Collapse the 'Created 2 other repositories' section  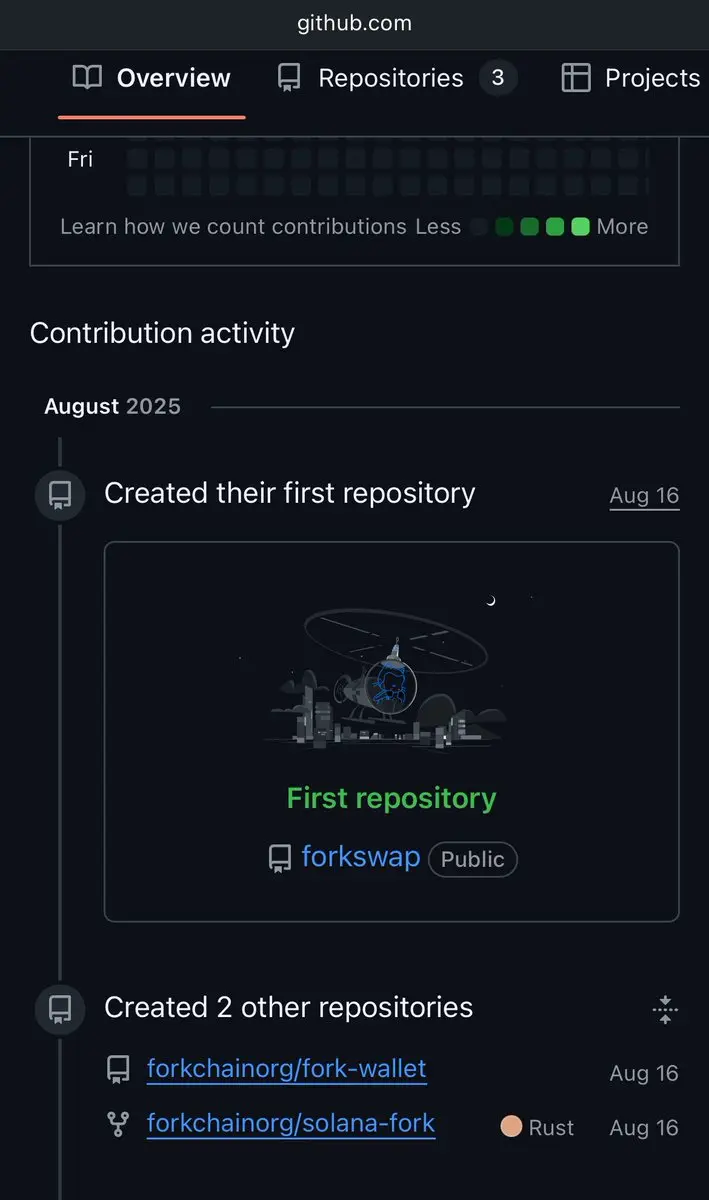pyautogui.click(x=665, y=1009)
